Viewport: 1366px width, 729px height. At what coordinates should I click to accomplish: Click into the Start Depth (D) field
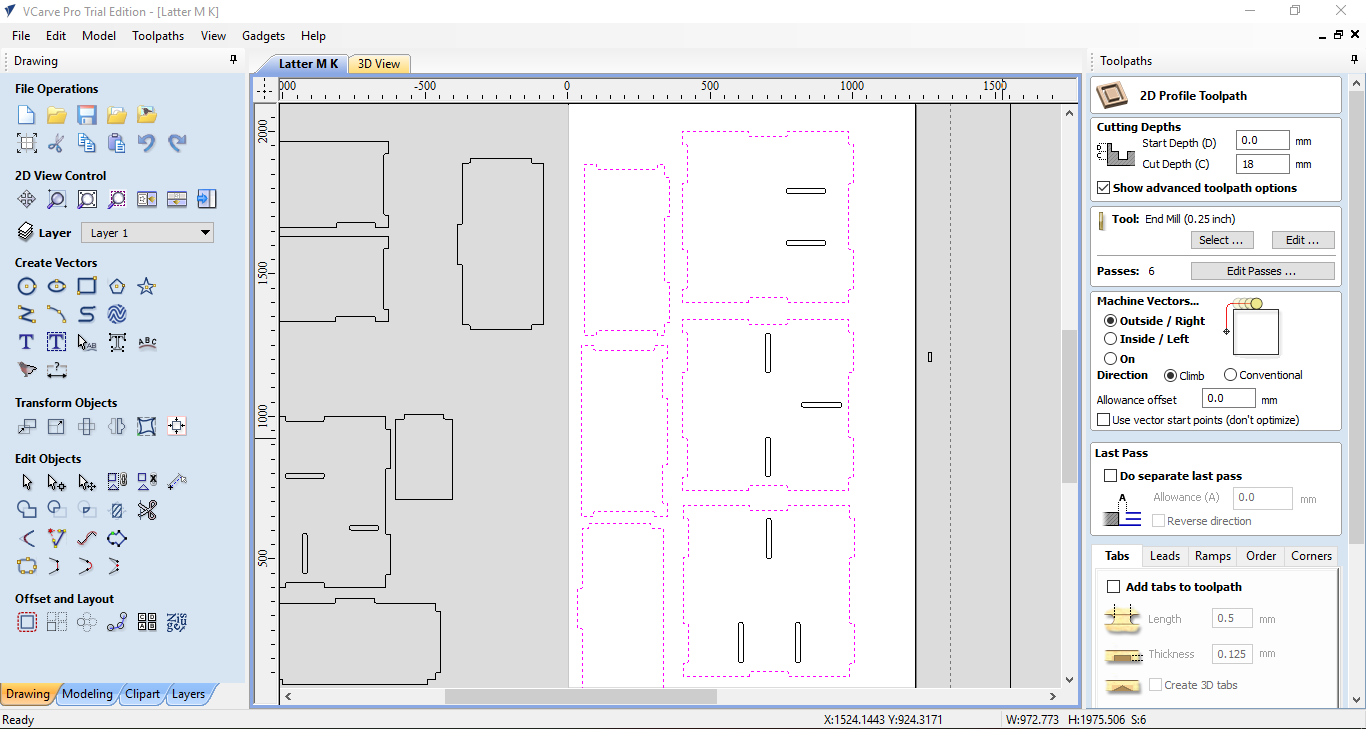1262,141
